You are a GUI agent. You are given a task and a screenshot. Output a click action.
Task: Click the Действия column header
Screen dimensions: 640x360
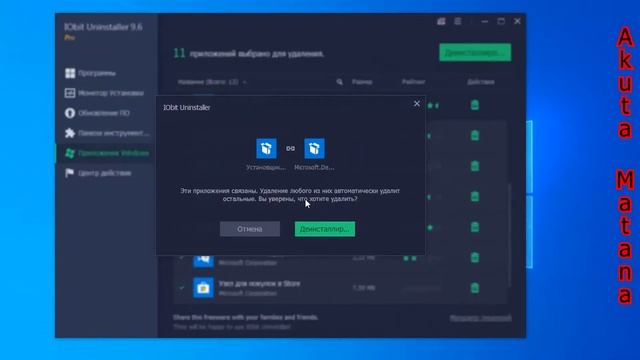(480, 82)
